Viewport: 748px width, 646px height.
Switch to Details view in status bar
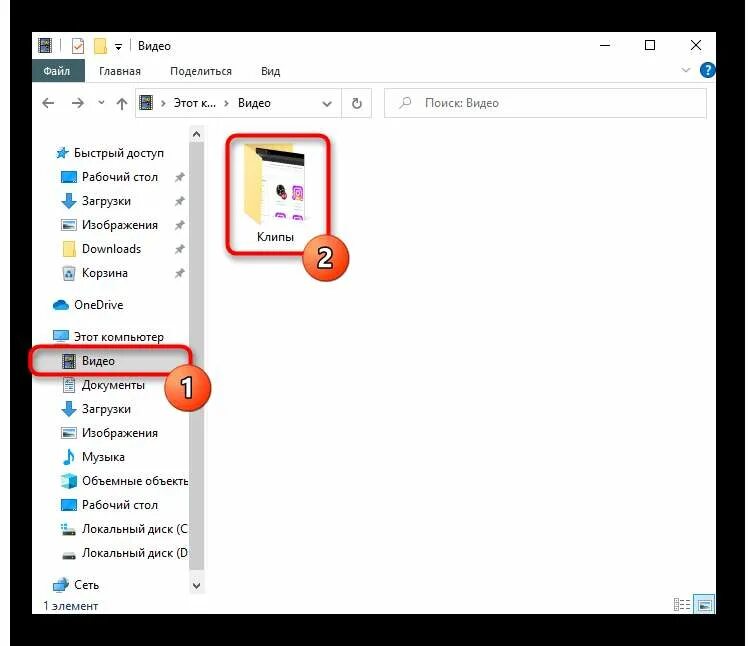click(x=682, y=605)
